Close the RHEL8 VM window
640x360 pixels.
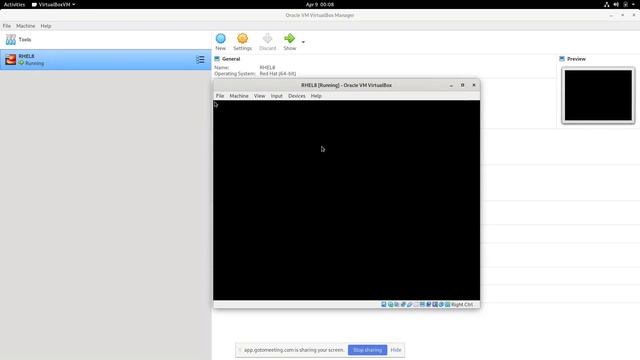[474, 85]
